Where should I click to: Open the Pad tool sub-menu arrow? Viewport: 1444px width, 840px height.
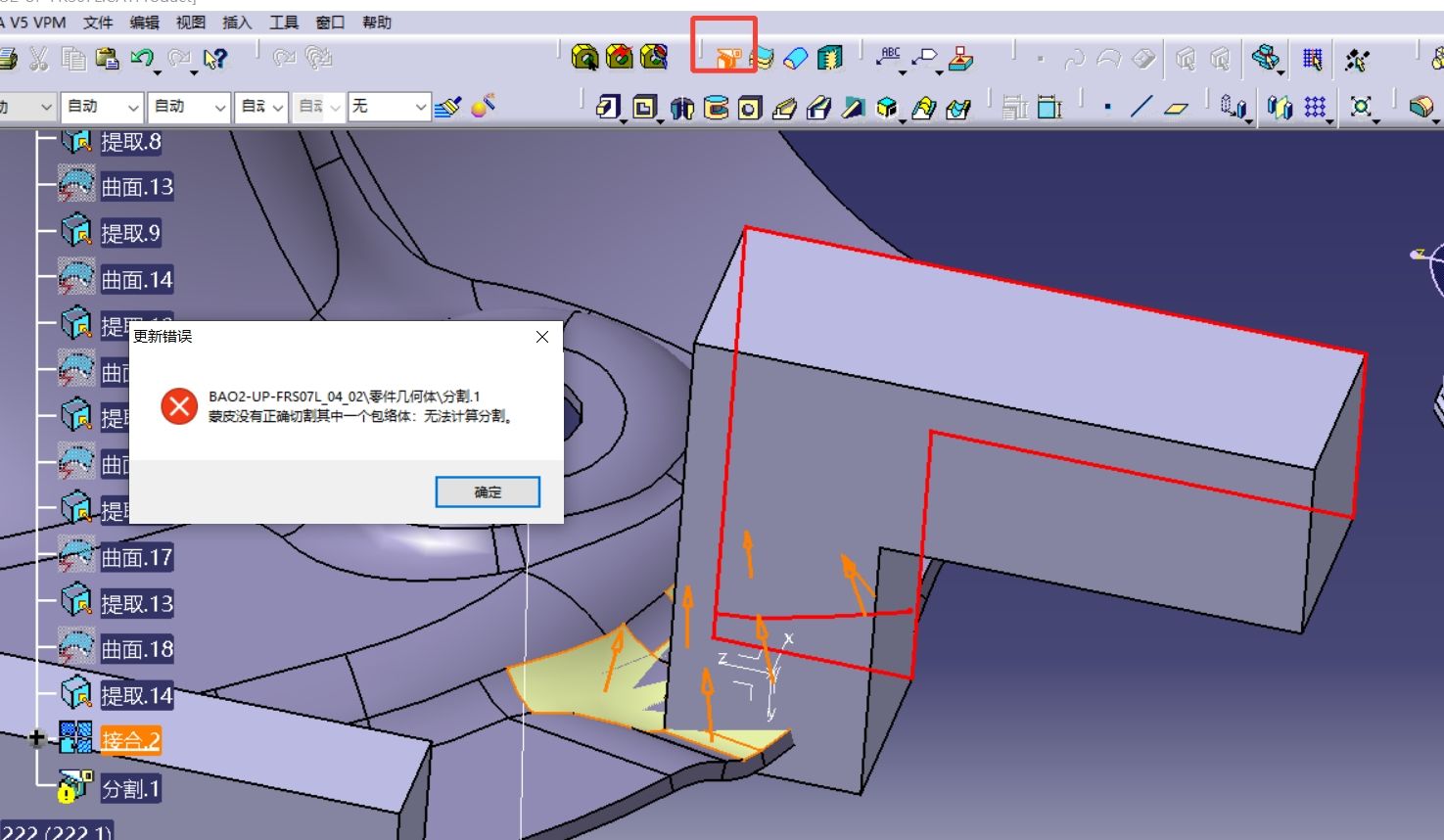pos(624,120)
